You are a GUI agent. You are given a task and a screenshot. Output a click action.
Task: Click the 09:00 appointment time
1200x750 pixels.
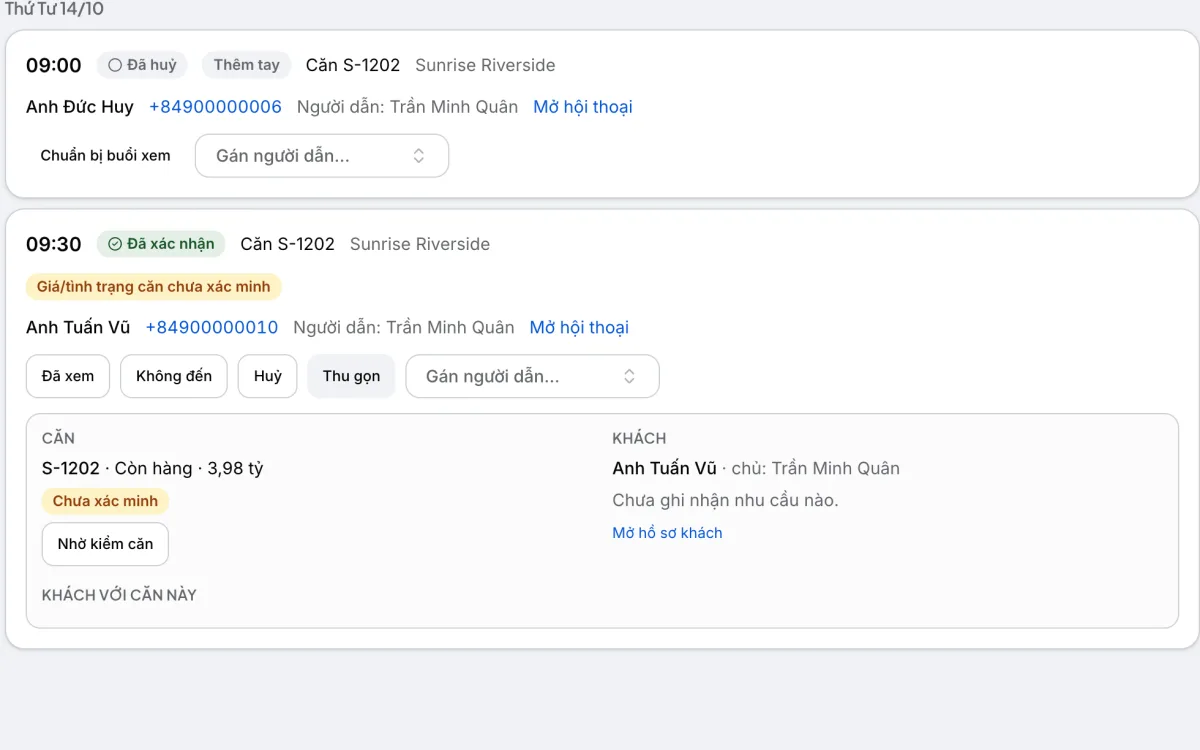point(54,65)
